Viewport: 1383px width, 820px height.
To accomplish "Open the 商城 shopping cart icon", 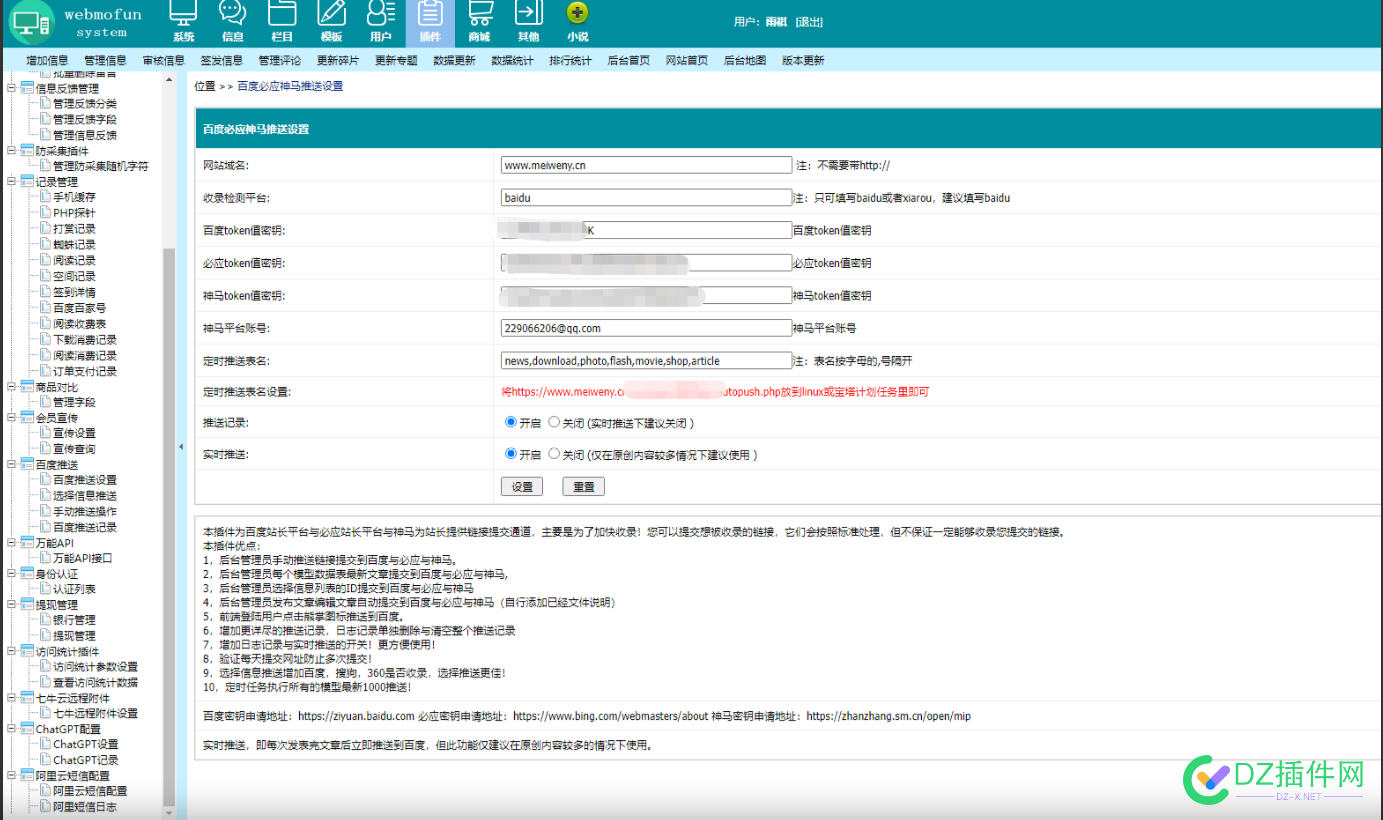I will (x=479, y=14).
